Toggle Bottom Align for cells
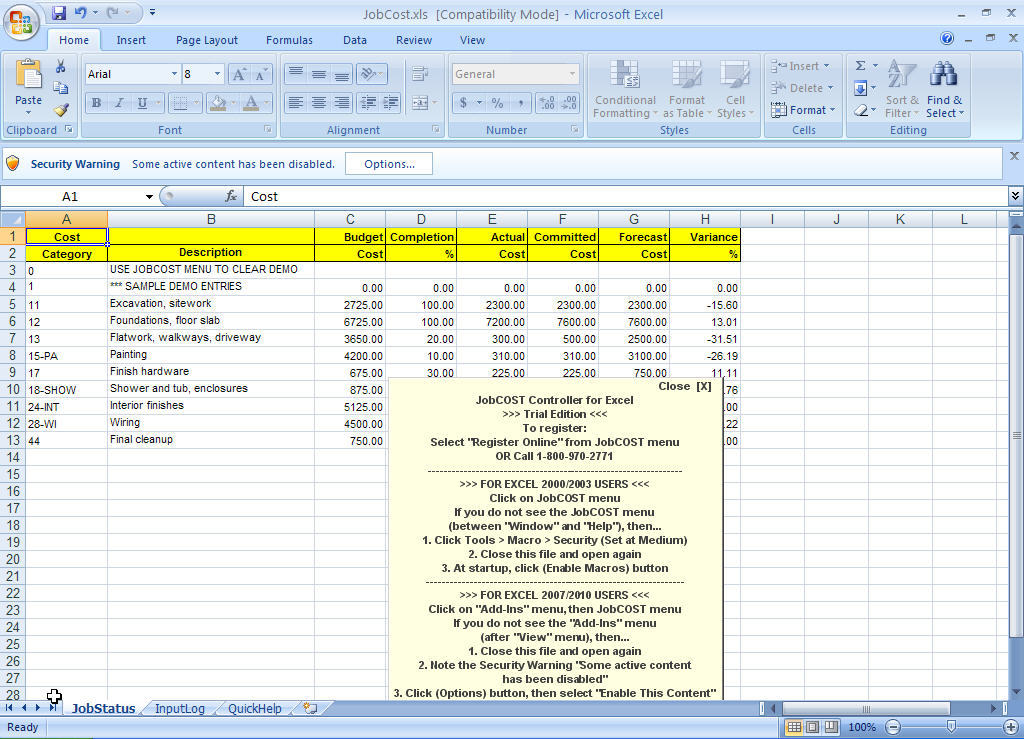The width and height of the screenshot is (1024, 739). [x=342, y=74]
